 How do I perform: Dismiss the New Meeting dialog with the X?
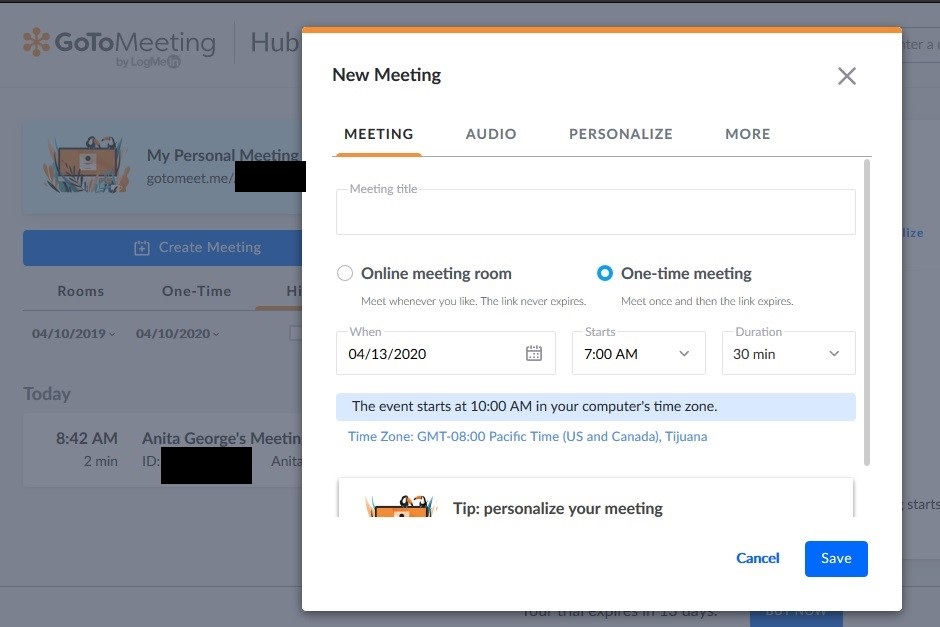(846, 76)
